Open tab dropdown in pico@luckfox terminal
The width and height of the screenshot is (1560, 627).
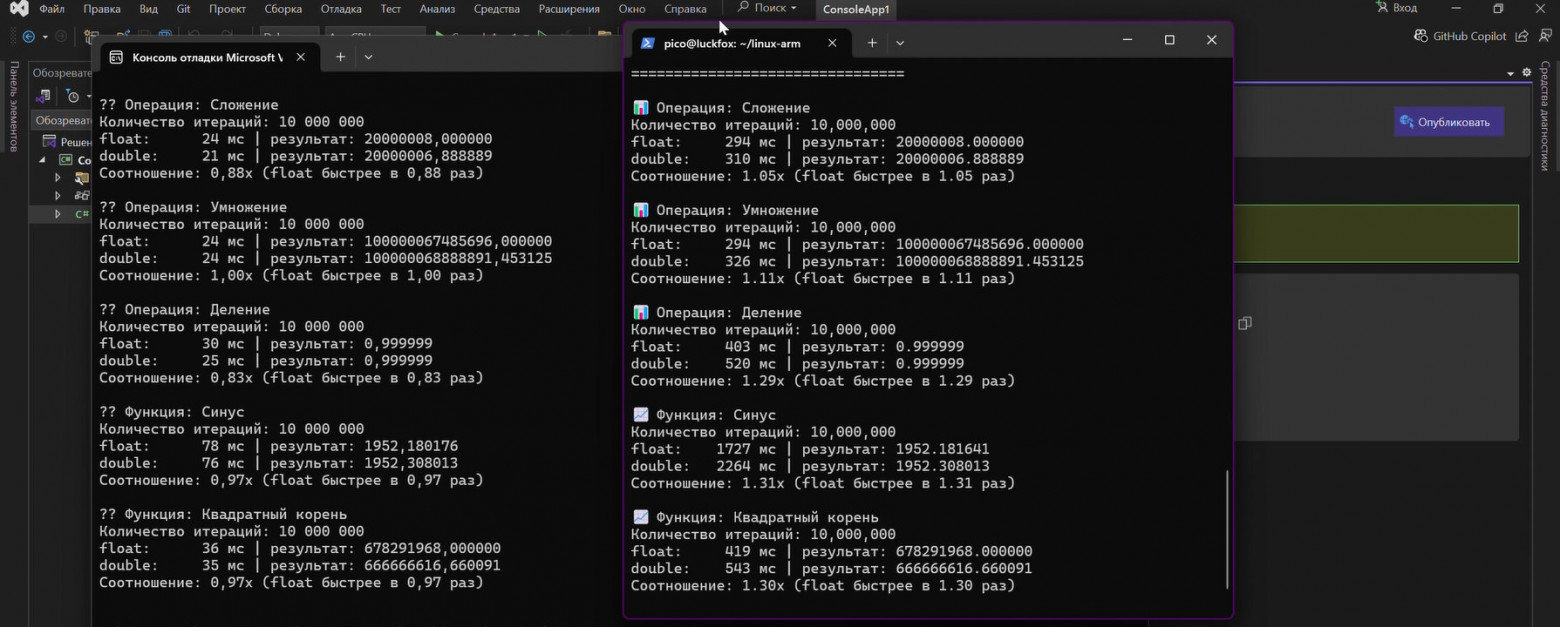pyautogui.click(x=900, y=43)
